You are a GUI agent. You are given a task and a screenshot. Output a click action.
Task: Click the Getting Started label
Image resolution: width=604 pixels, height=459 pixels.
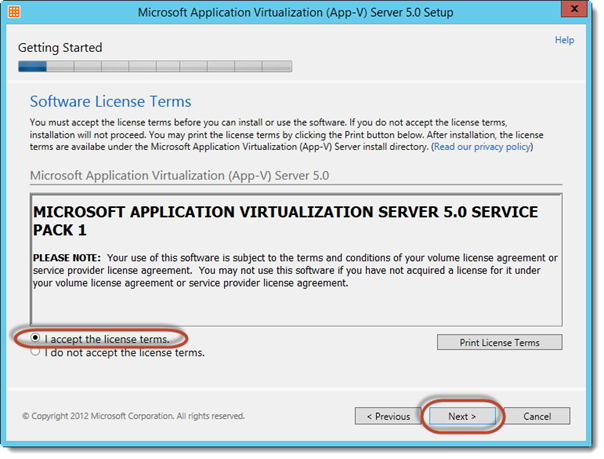[60, 48]
